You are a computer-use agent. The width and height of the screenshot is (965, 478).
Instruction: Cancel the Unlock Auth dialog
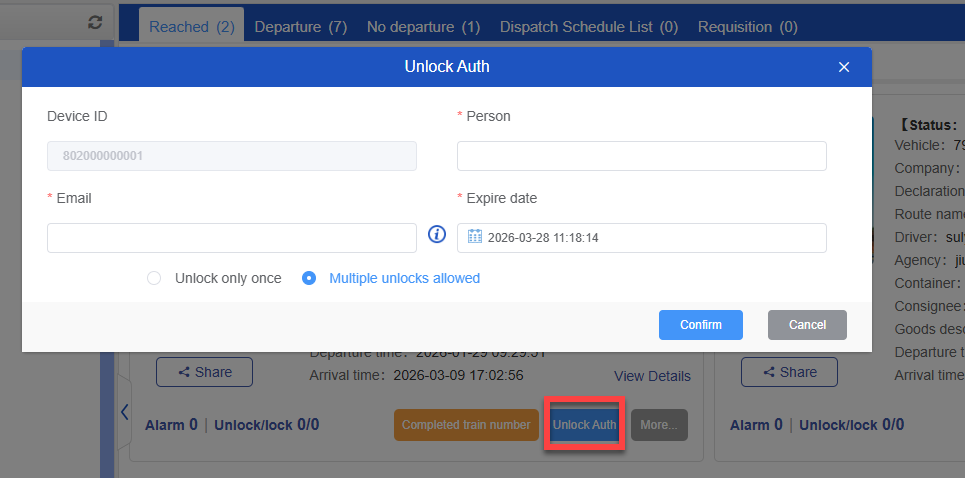tap(807, 325)
